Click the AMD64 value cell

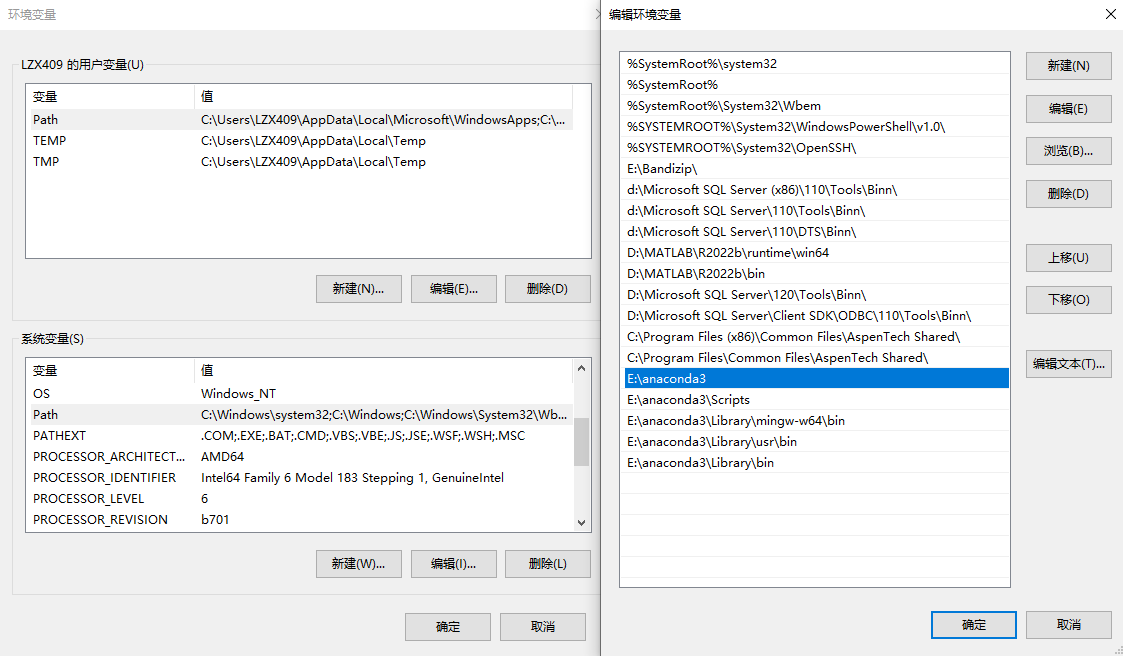[x=223, y=457]
